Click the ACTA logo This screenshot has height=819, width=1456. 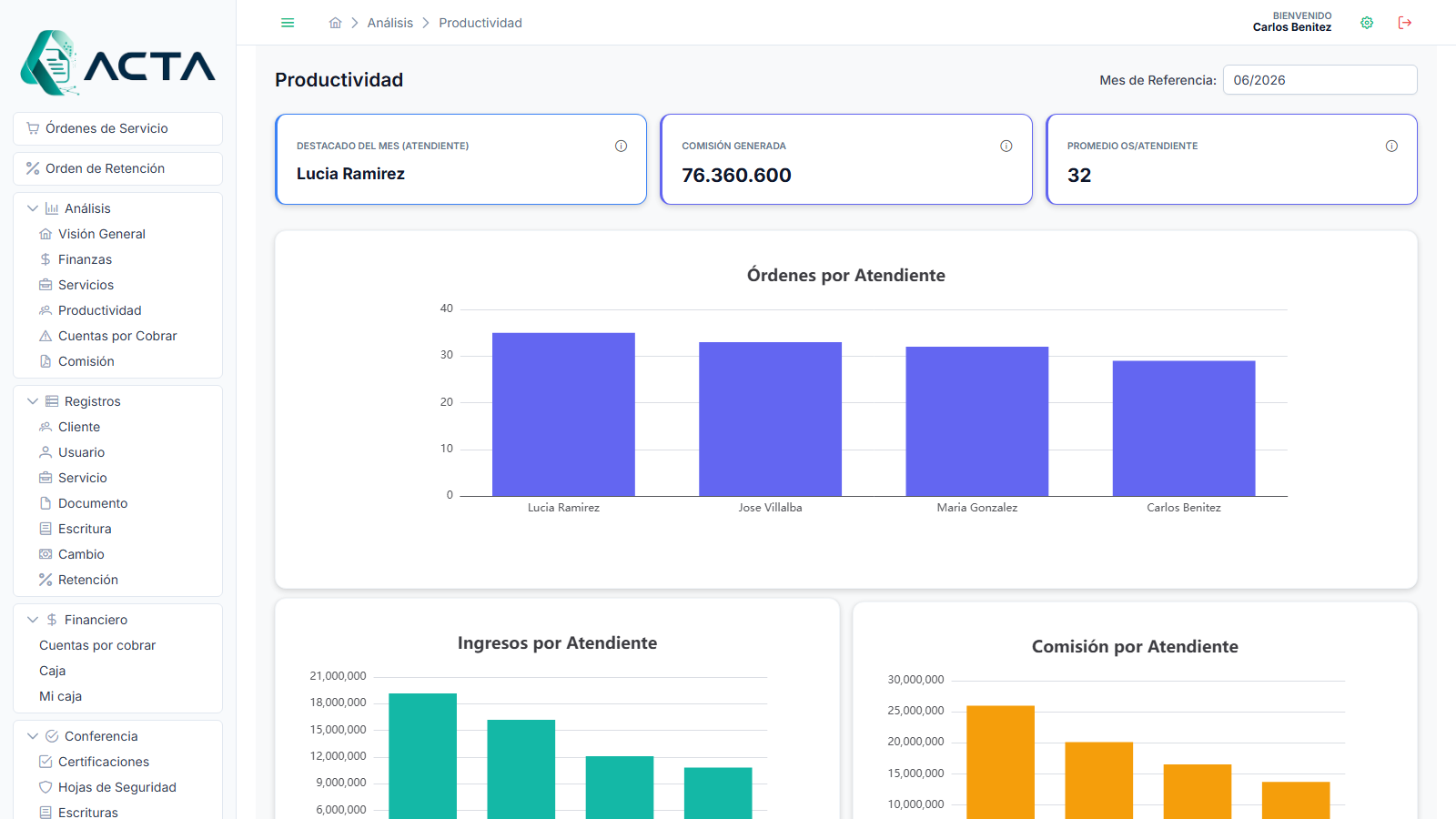coord(118,63)
